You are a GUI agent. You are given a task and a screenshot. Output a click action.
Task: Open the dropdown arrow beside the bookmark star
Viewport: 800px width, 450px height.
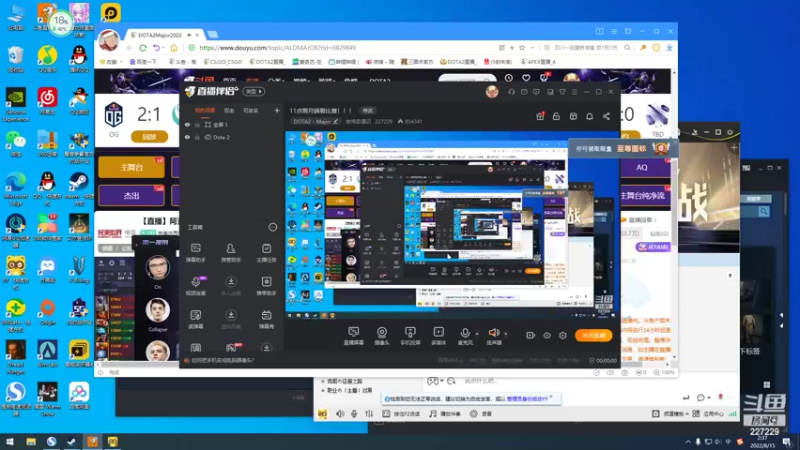point(532,47)
